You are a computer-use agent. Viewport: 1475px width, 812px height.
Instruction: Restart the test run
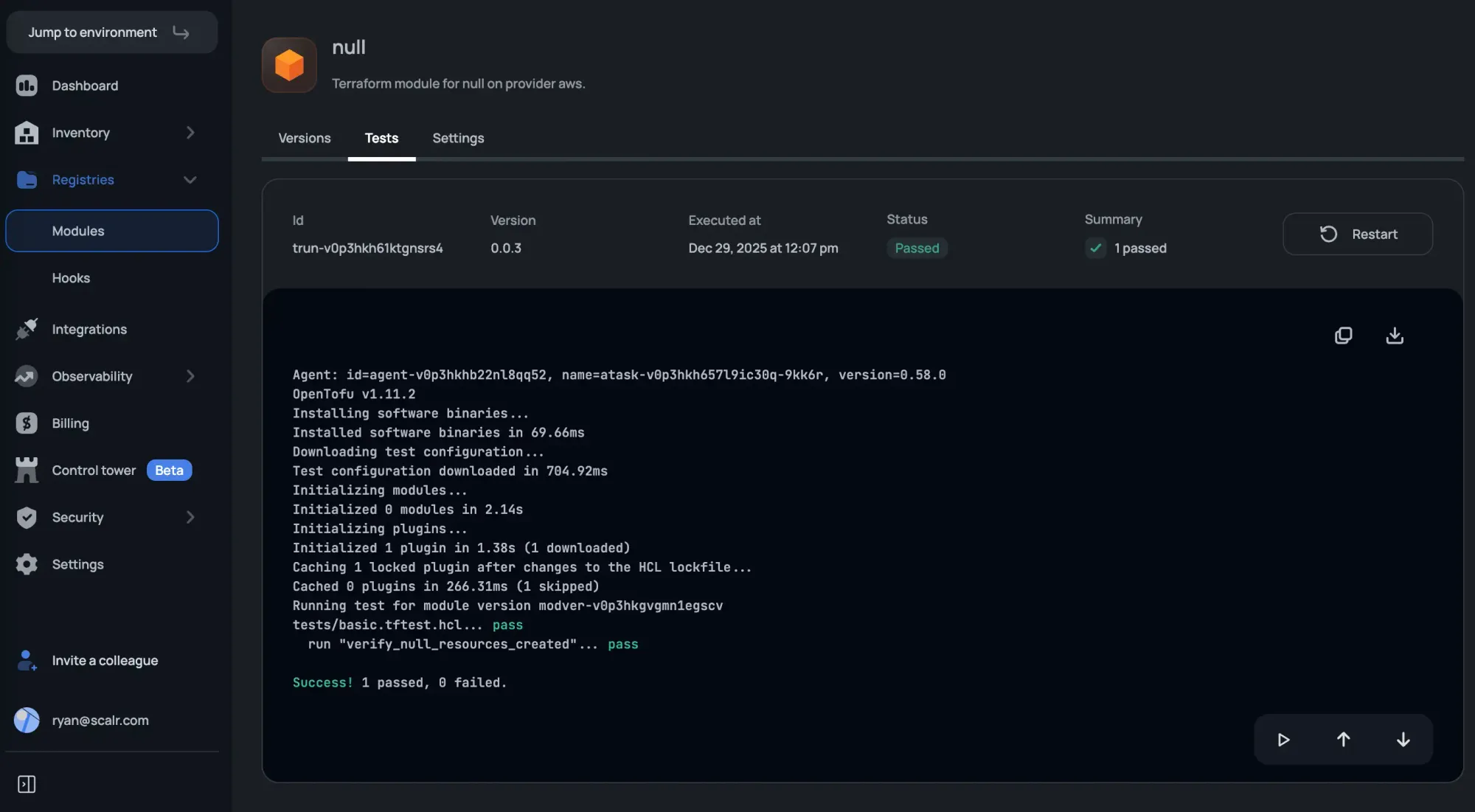(1357, 235)
